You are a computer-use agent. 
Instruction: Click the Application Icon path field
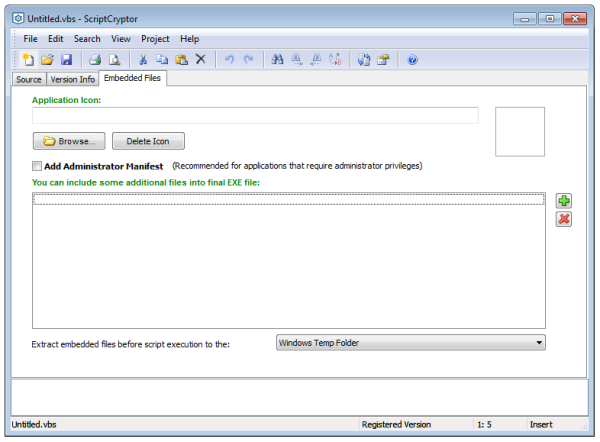(x=255, y=115)
